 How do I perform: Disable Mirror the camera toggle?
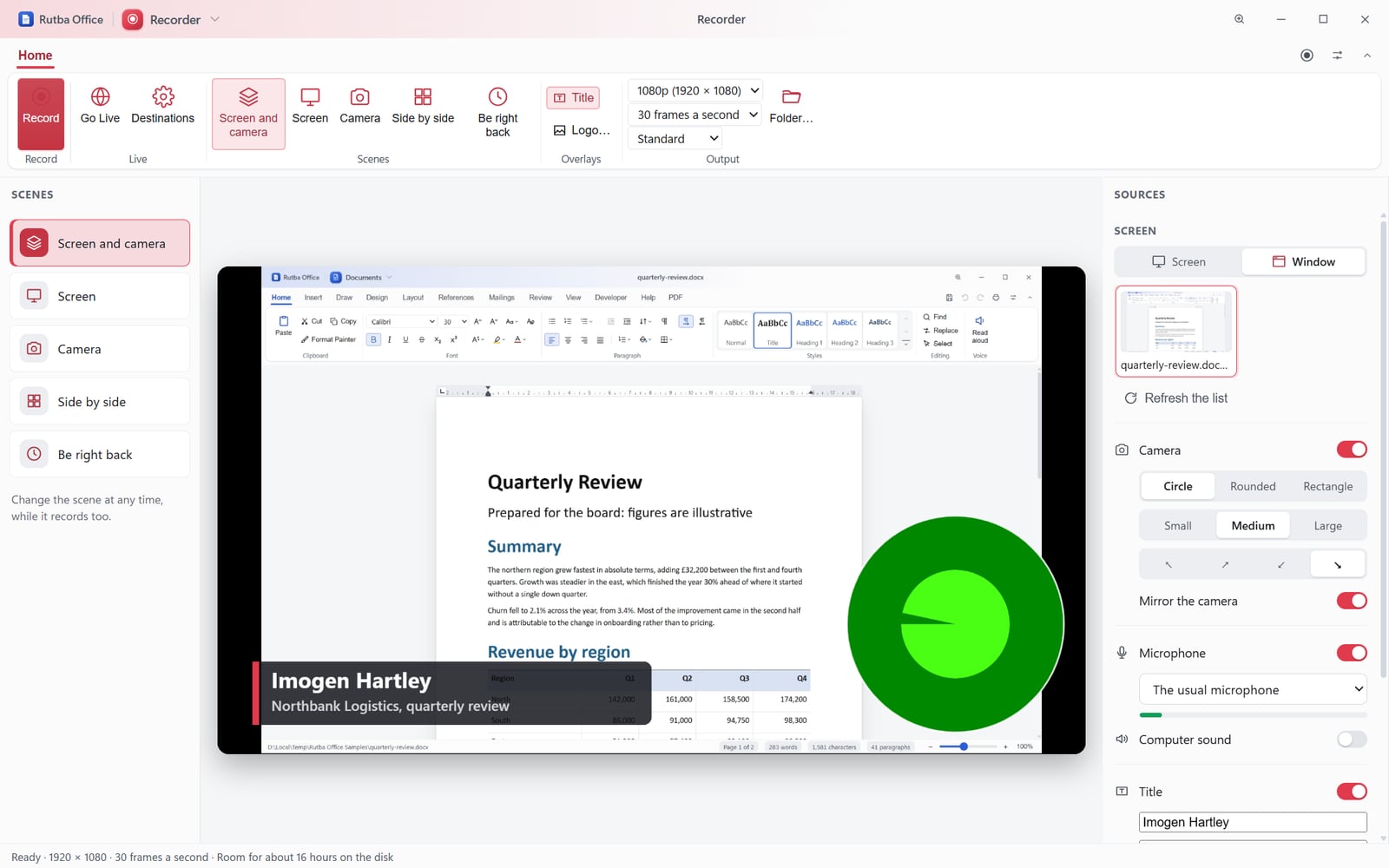point(1352,601)
